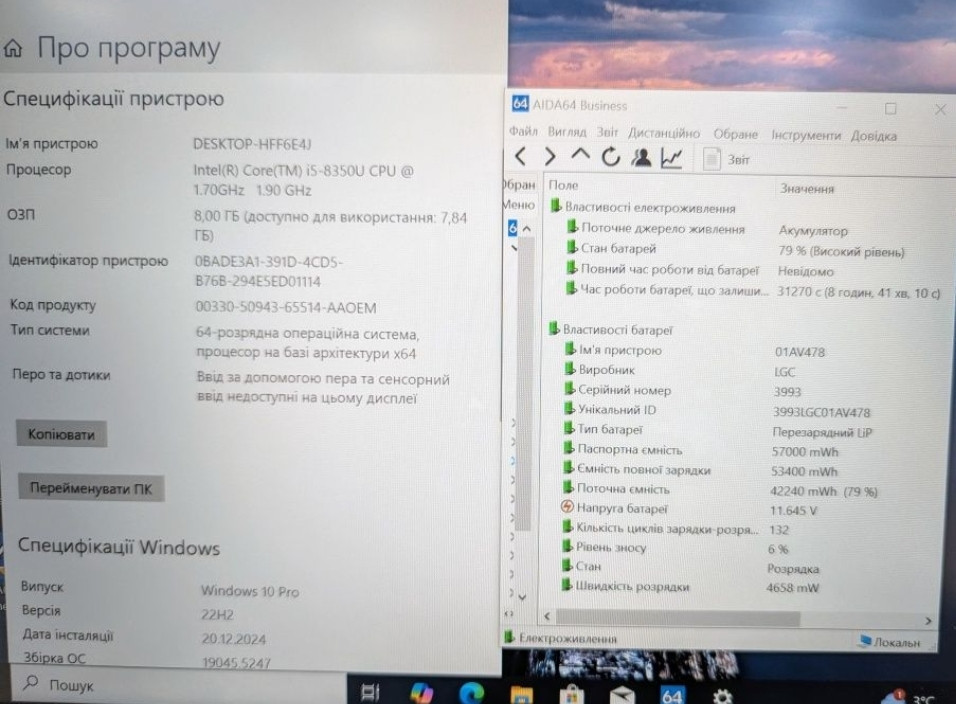Navigate back in AIDA64
Image resolution: width=956 pixels, height=704 pixels.
click(521, 157)
